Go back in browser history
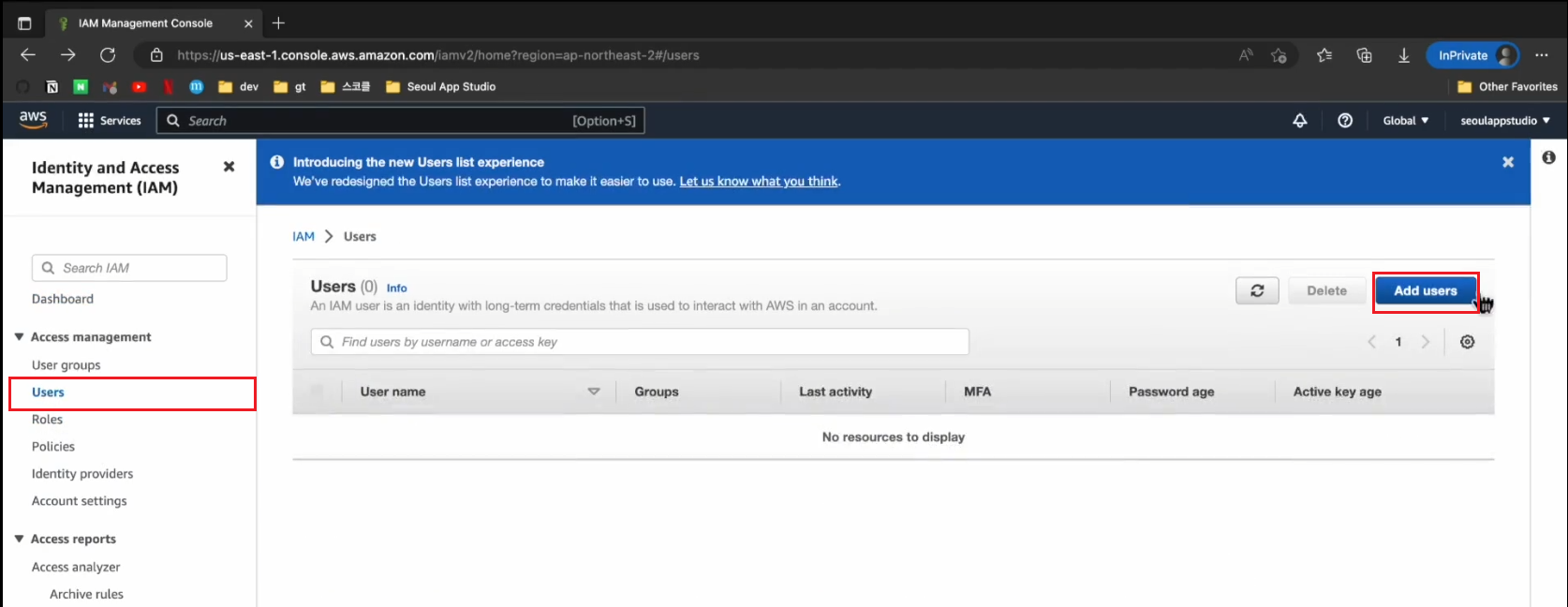 28,55
